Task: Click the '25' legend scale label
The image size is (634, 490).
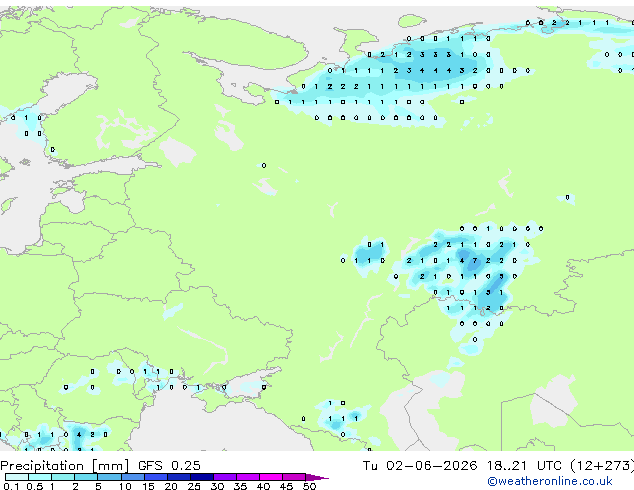Action: pyautogui.click(x=194, y=486)
